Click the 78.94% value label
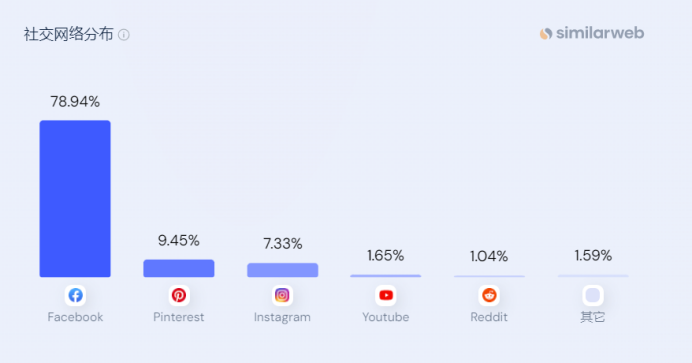The width and height of the screenshot is (692, 363). (75, 101)
